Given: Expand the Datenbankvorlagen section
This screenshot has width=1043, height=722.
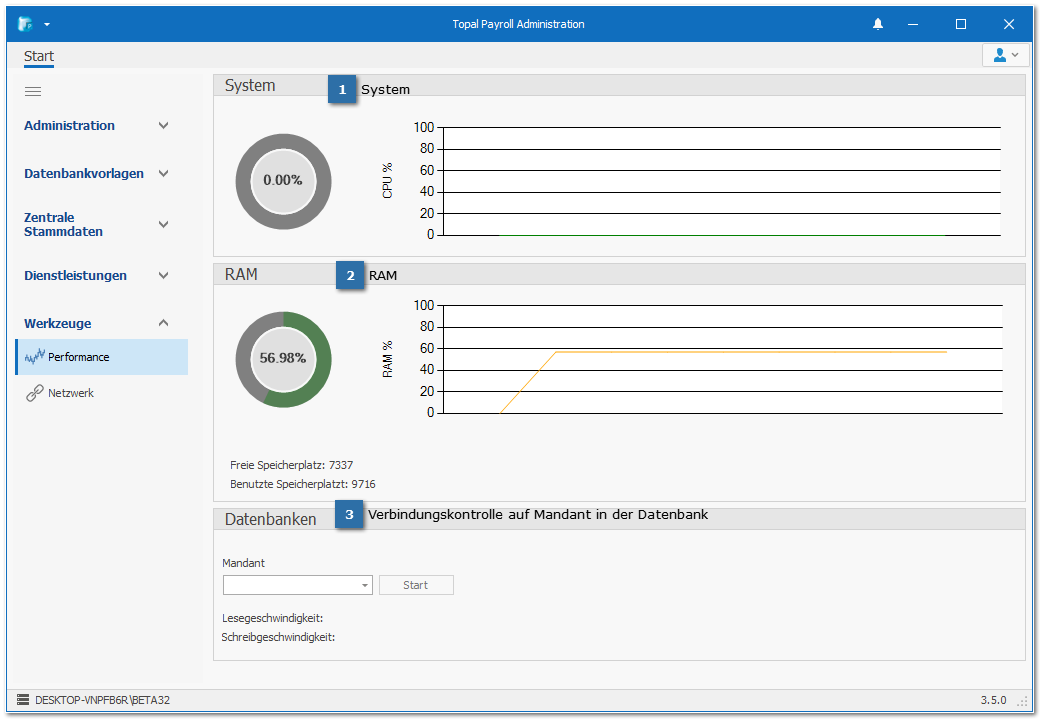Looking at the screenshot, I should tap(164, 174).
